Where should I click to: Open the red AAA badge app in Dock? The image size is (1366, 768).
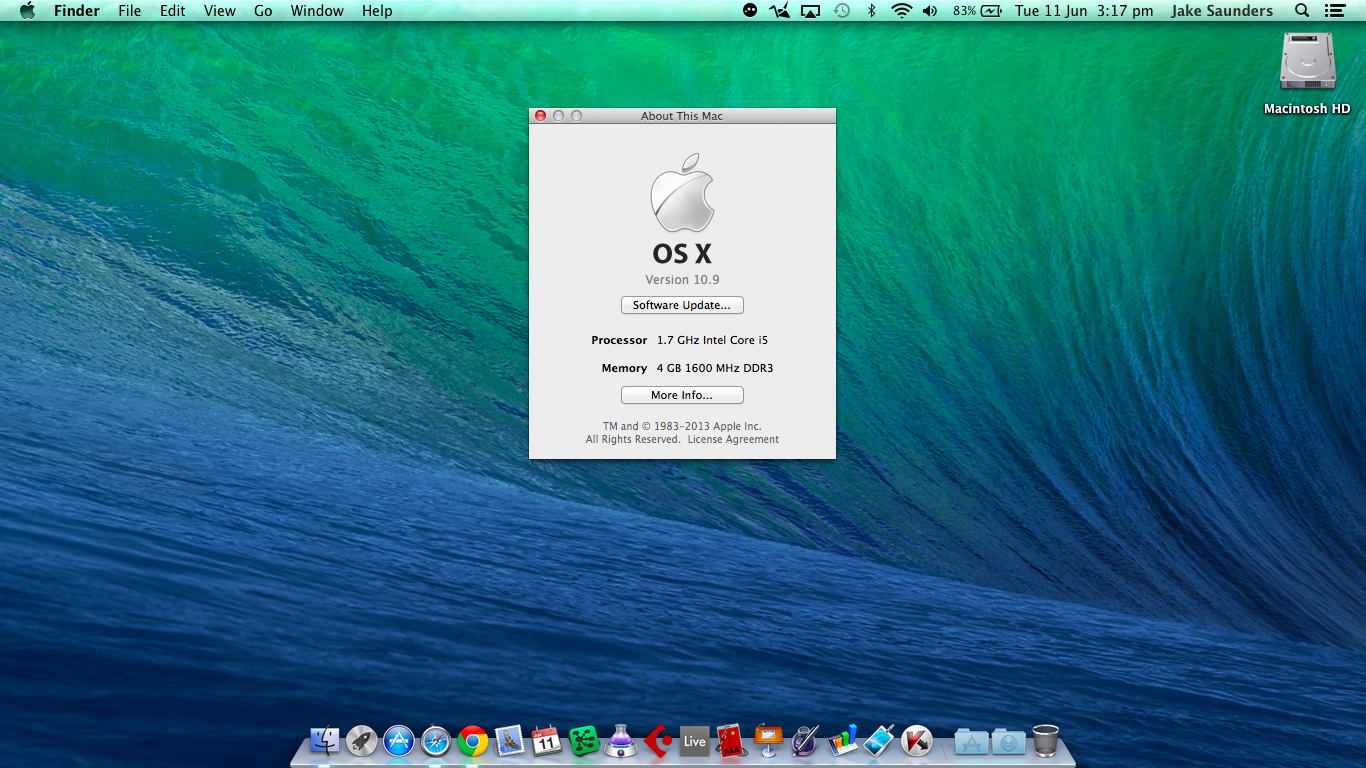pyautogui.click(x=732, y=741)
